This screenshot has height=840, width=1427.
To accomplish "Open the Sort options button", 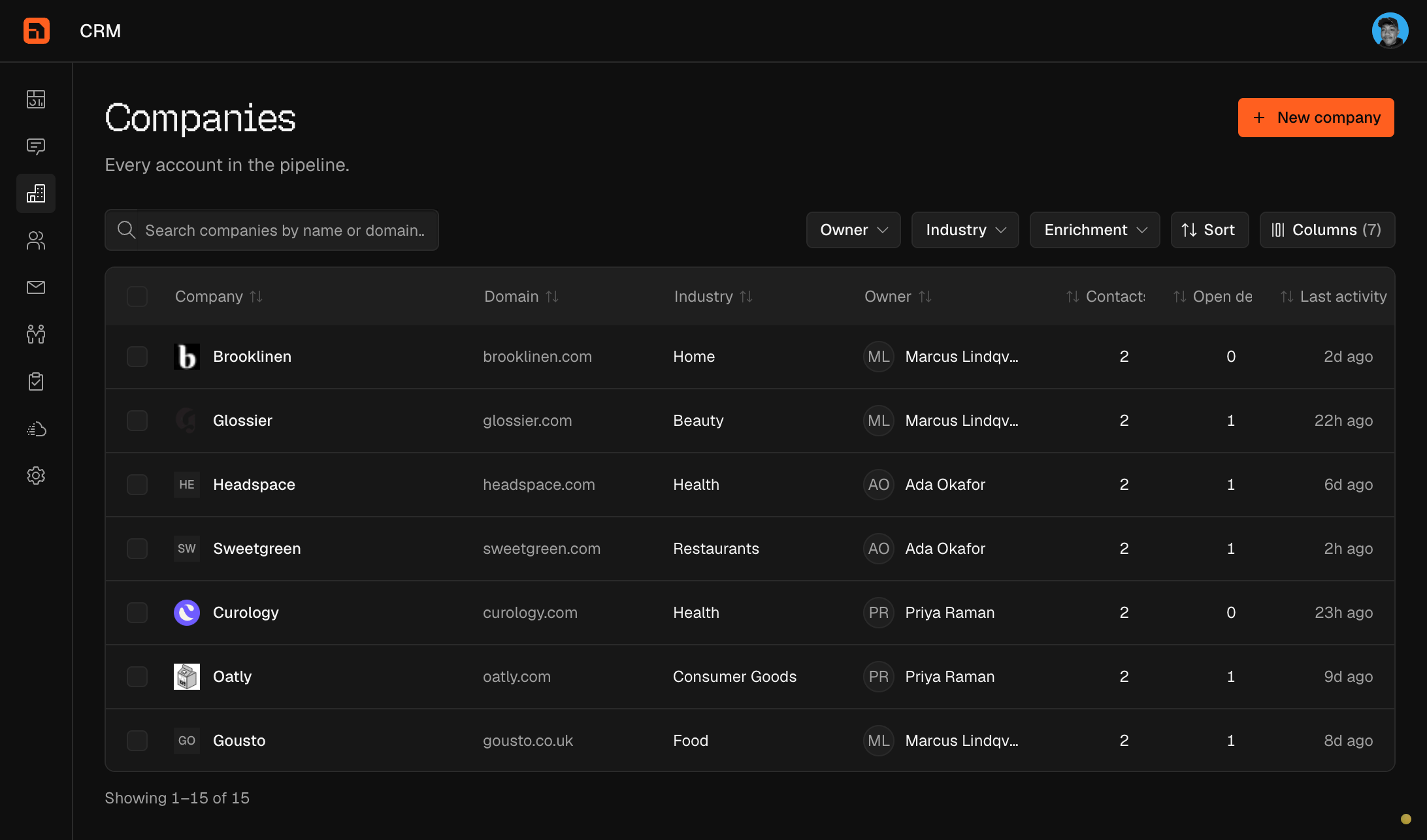I will 1210,230.
